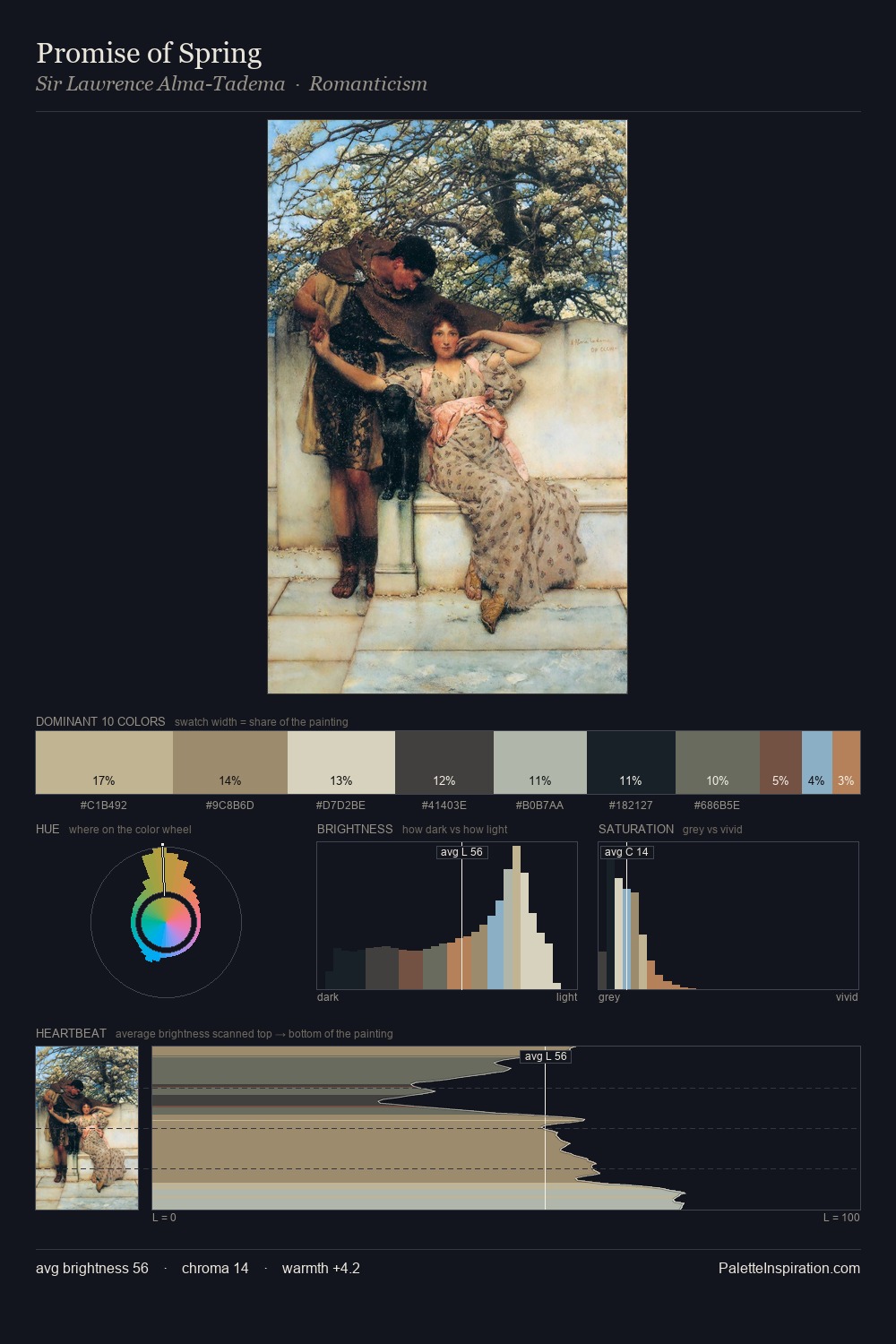
Task: Click the 10% swatch #686B5E
Action: 718,762
